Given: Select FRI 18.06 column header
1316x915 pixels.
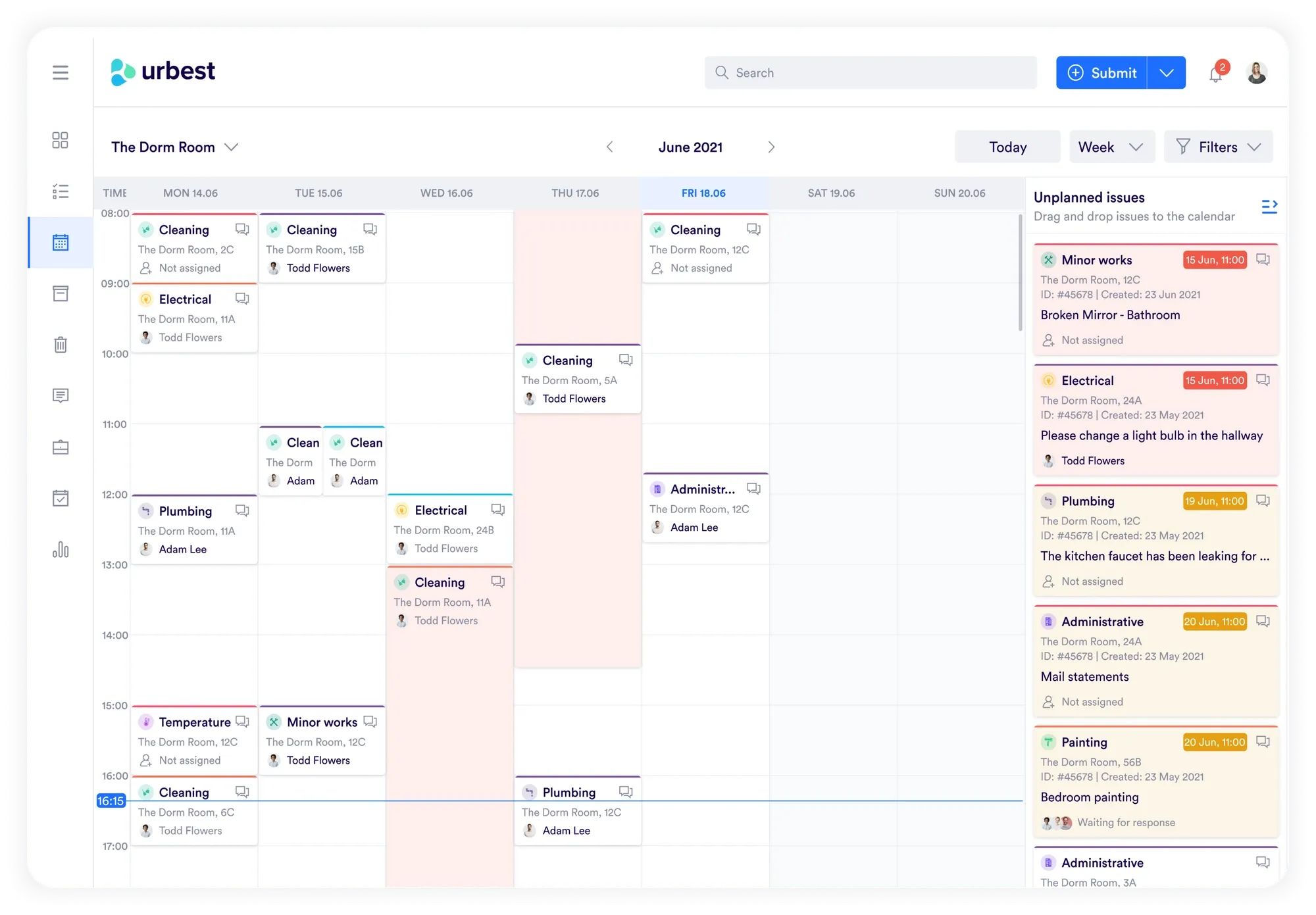Looking at the screenshot, I should click(703, 193).
